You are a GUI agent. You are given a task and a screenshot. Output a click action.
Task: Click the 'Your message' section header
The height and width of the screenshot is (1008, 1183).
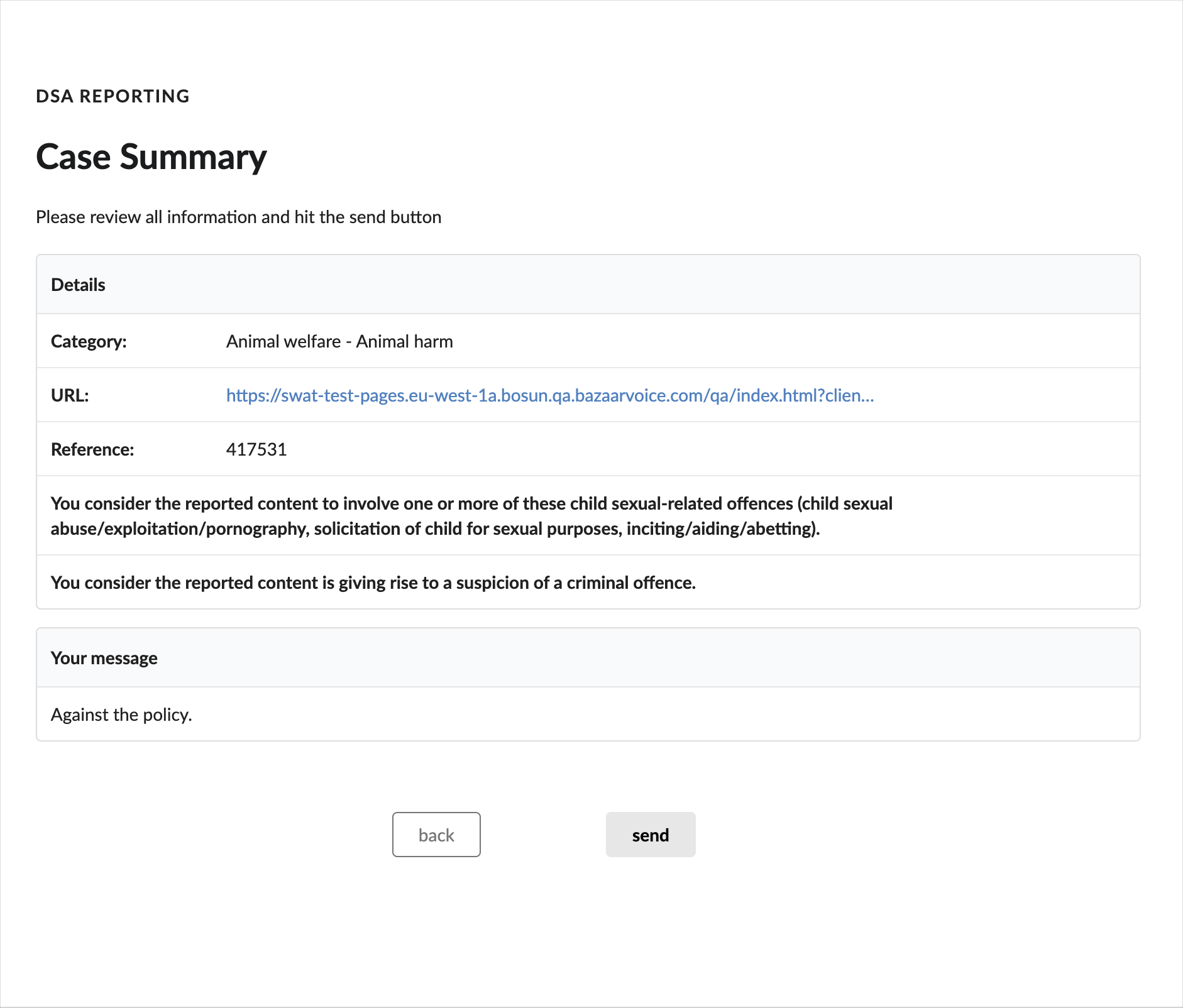pos(104,658)
